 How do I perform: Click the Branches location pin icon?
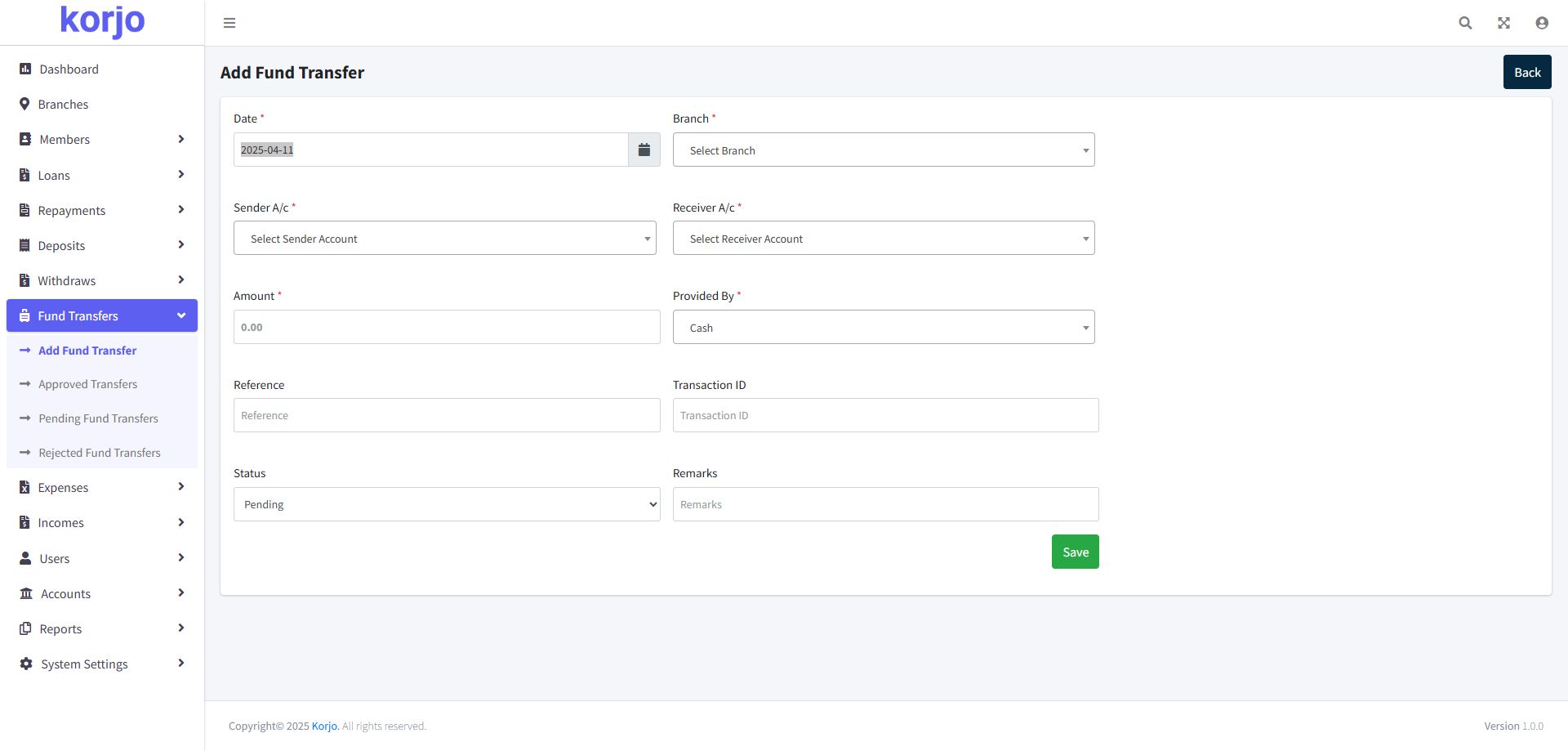24,105
